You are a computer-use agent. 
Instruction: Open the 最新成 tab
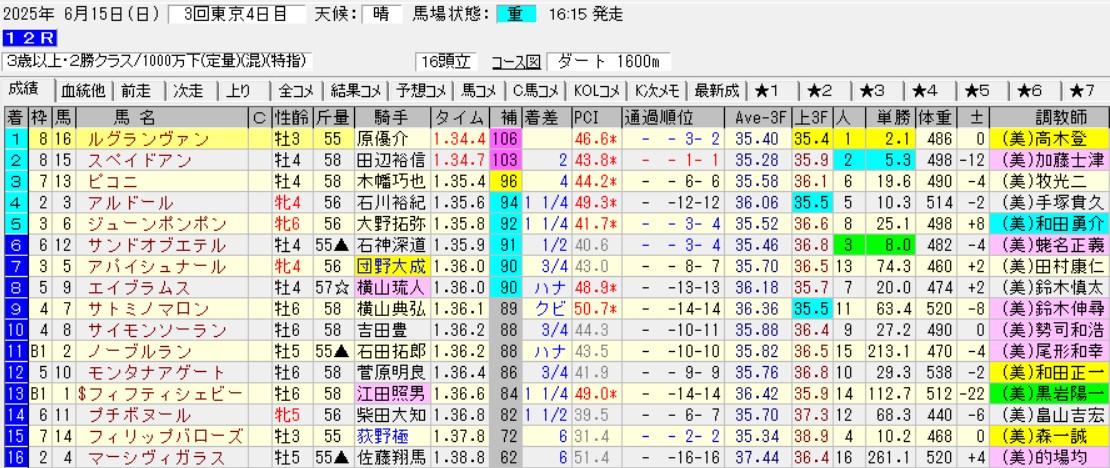(x=716, y=91)
